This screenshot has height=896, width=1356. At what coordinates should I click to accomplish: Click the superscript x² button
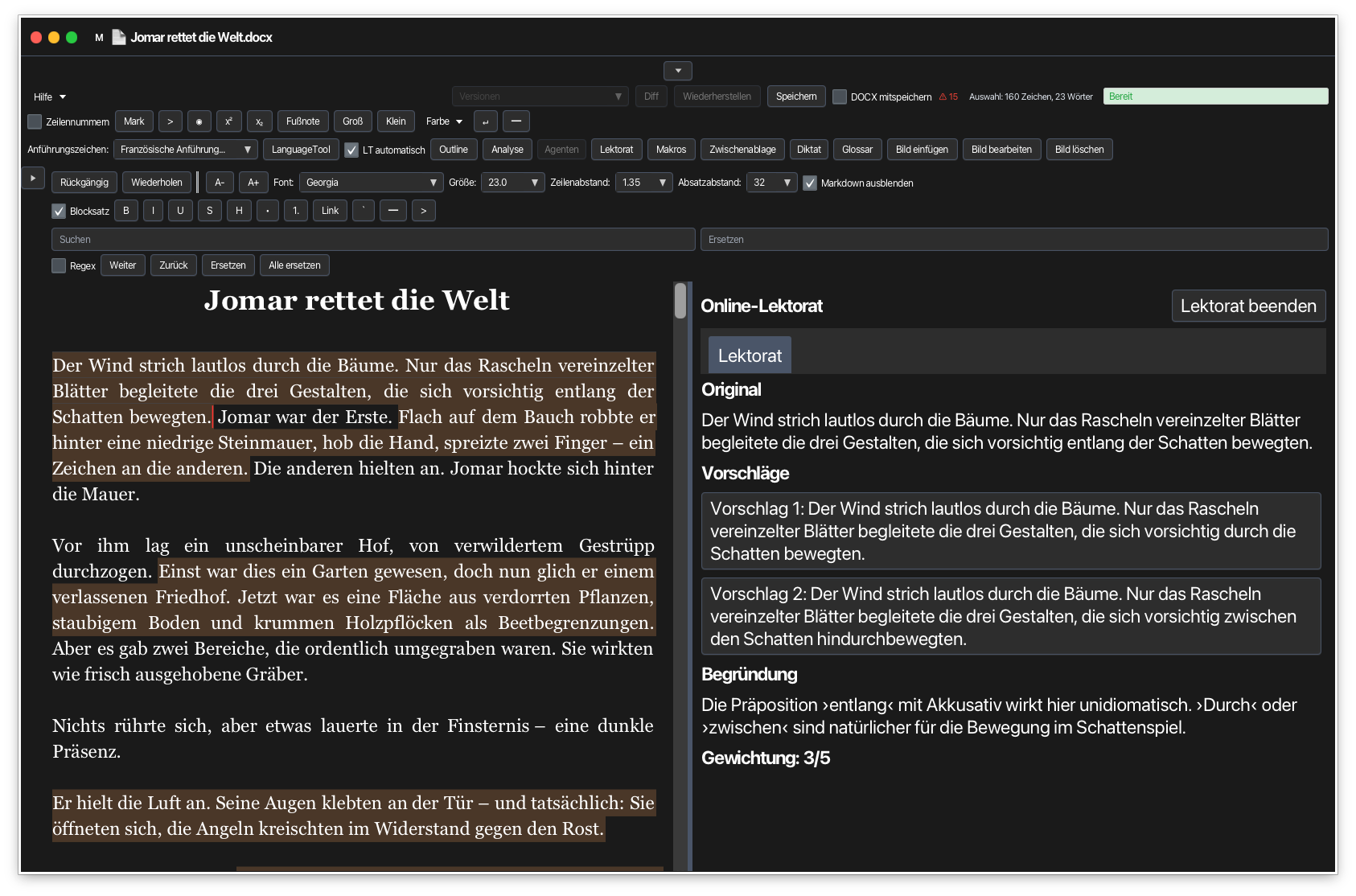tap(229, 121)
